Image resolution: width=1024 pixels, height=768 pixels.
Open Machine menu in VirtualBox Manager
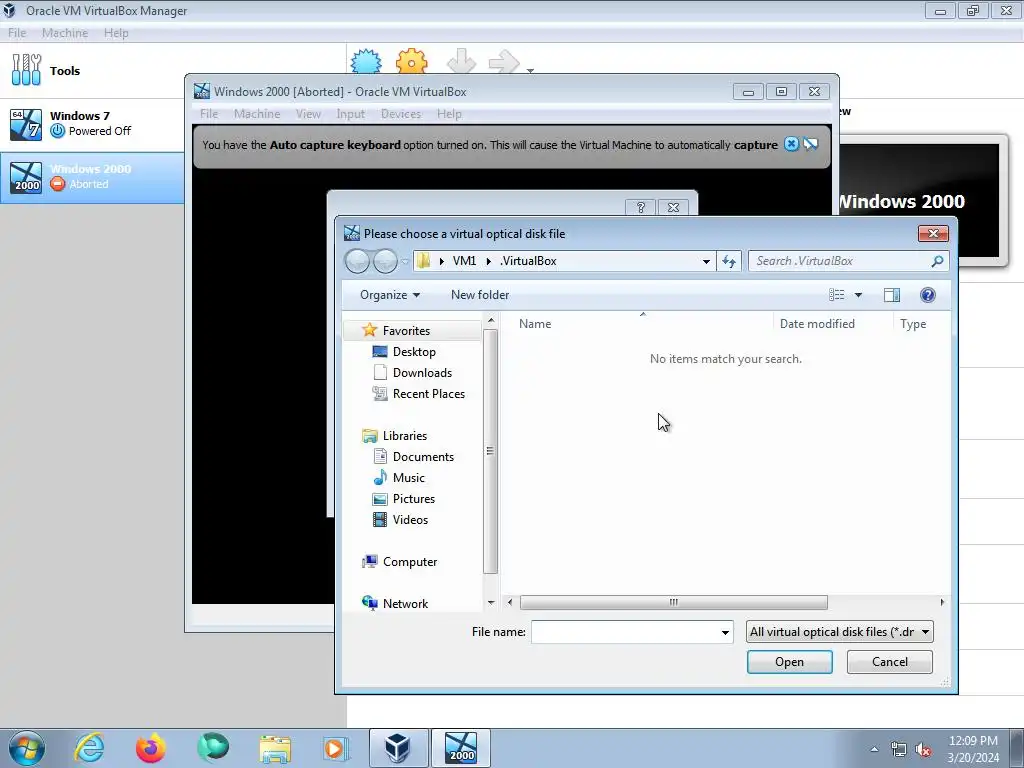pyautogui.click(x=65, y=33)
